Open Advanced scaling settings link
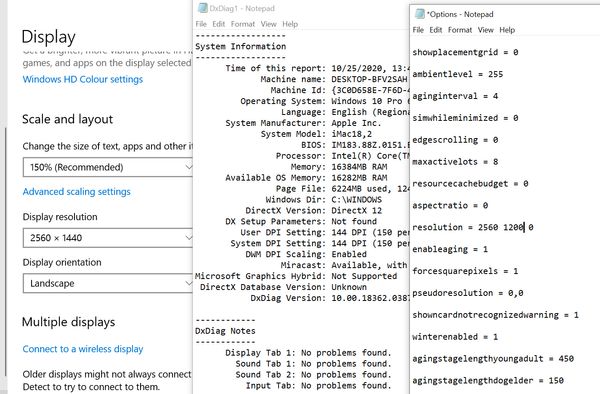 77,192
